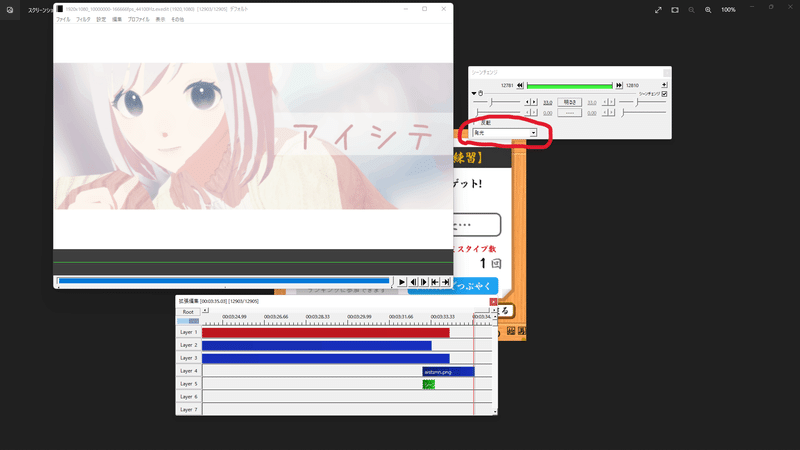Increase the first-row left value 33.0
The width and height of the screenshot is (800, 450).
pyautogui.click(x=534, y=102)
